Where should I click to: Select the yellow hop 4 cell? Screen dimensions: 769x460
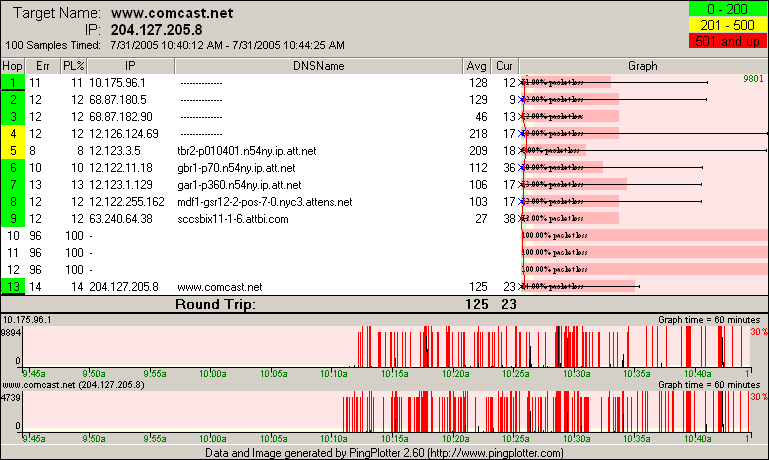point(13,133)
